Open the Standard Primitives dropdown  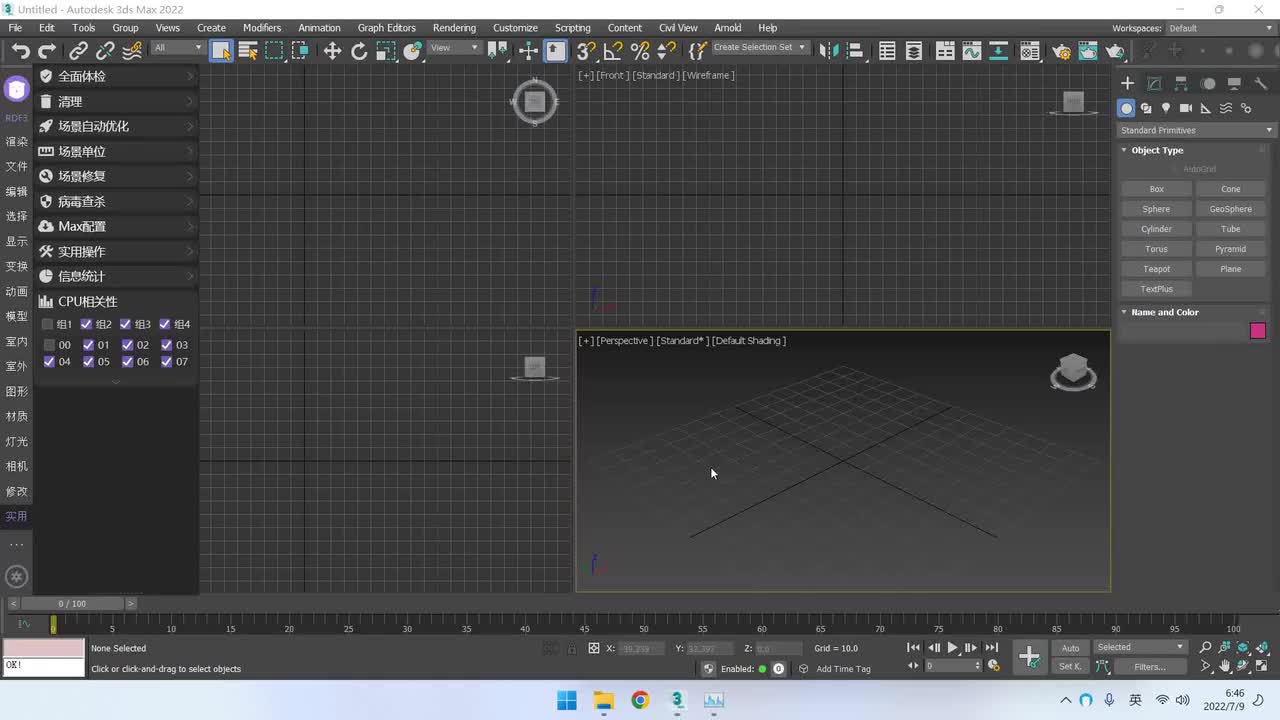pyautogui.click(x=1196, y=130)
